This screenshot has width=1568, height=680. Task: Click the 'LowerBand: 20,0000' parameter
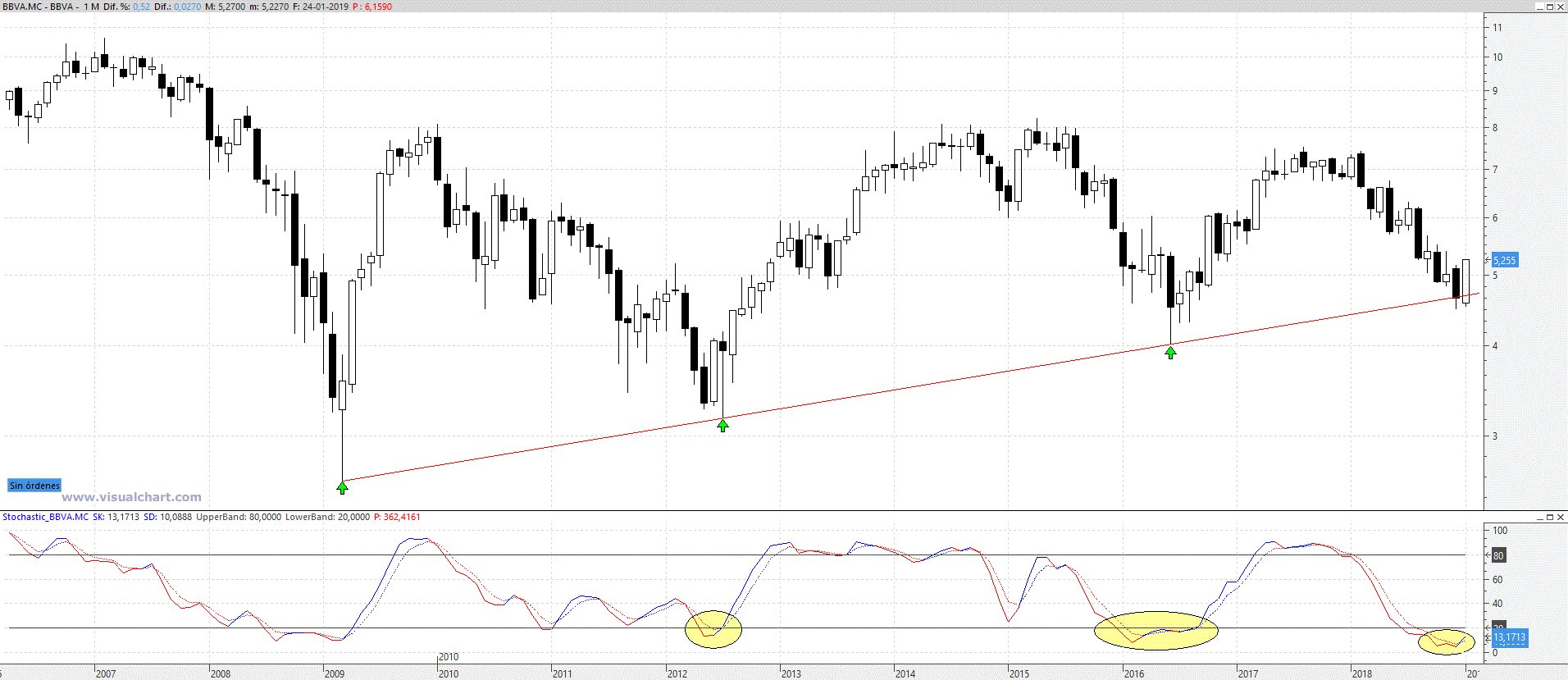pyautogui.click(x=327, y=517)
